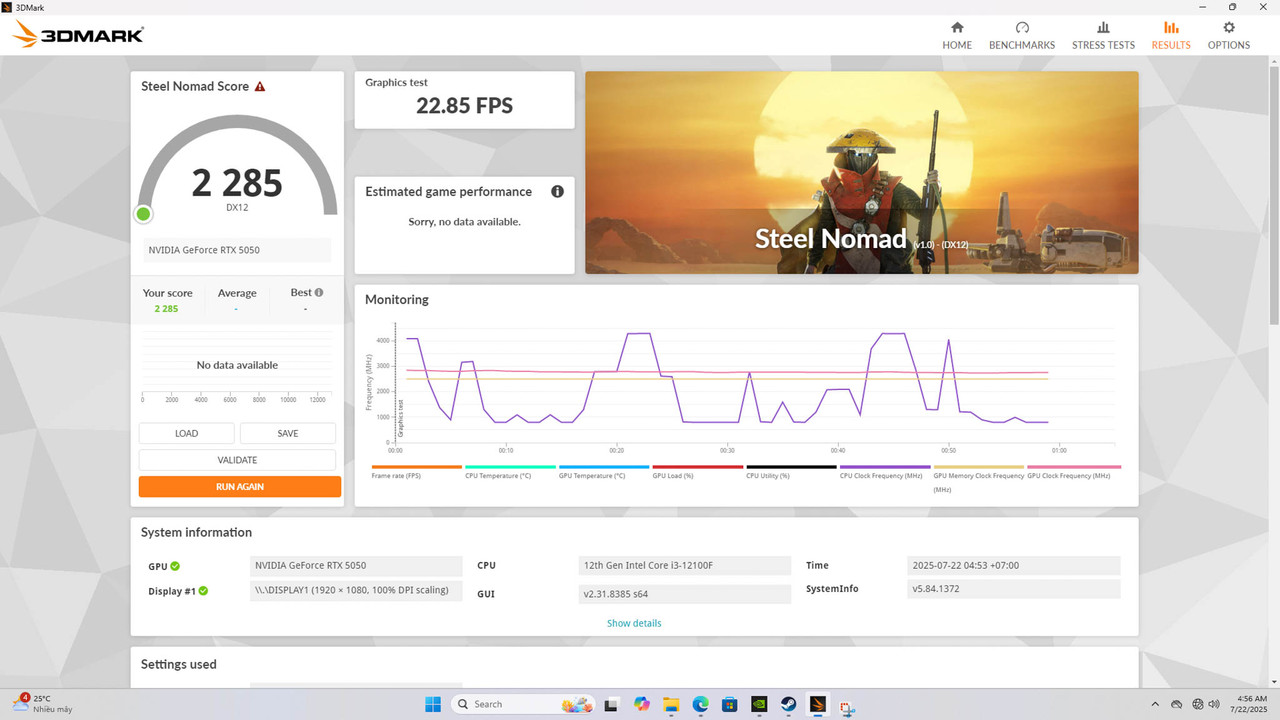Click the info icon beside Best

(x=319, y=293)
